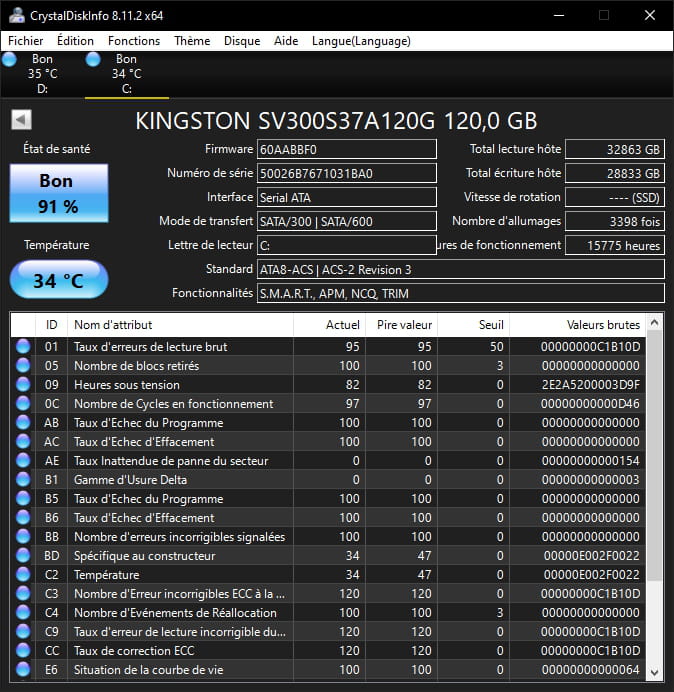
Task: Click status orb for attribute C3
Action: point(23,593)
